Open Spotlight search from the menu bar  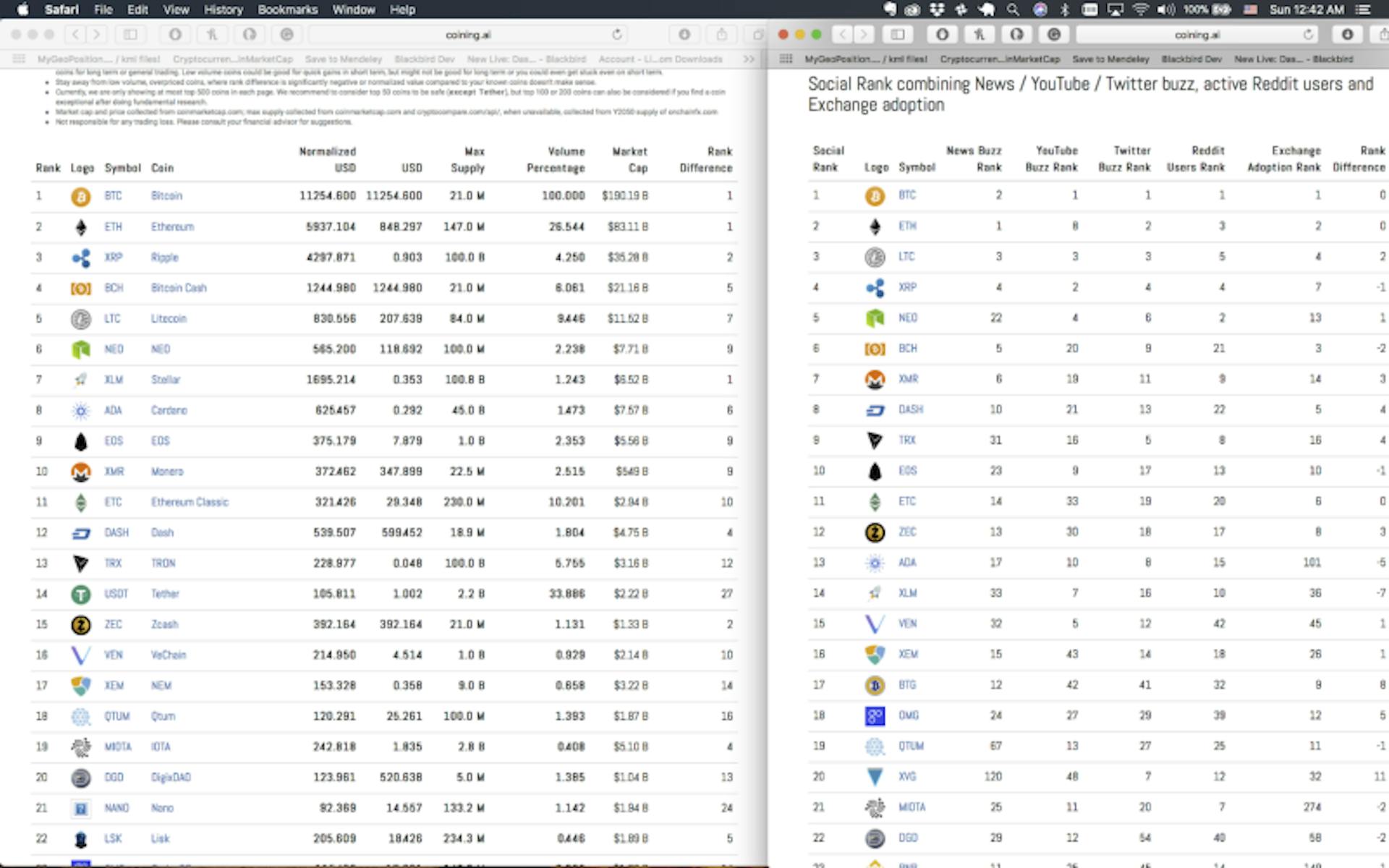tap(1013, 9)
